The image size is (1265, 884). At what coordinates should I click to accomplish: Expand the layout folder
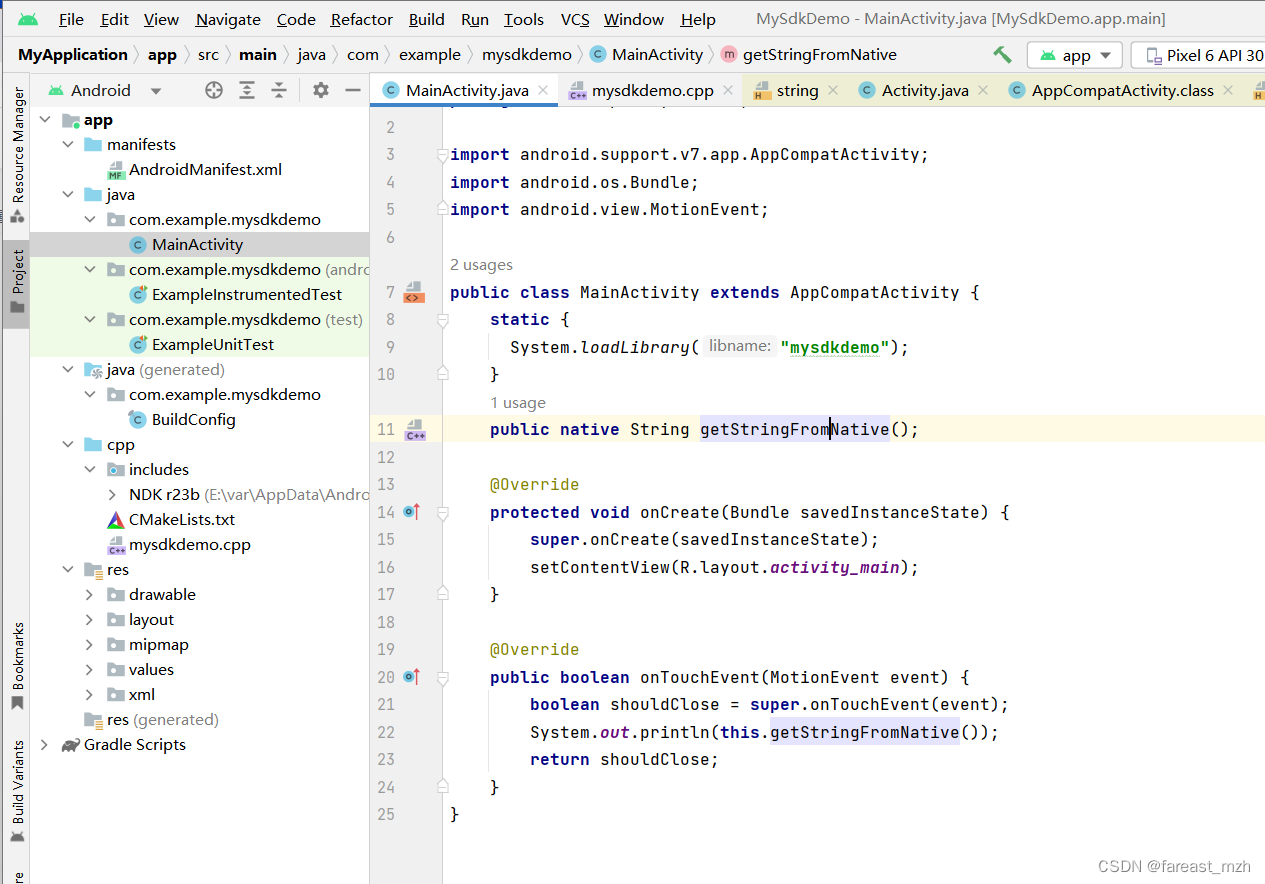click(x=90, y=620)
